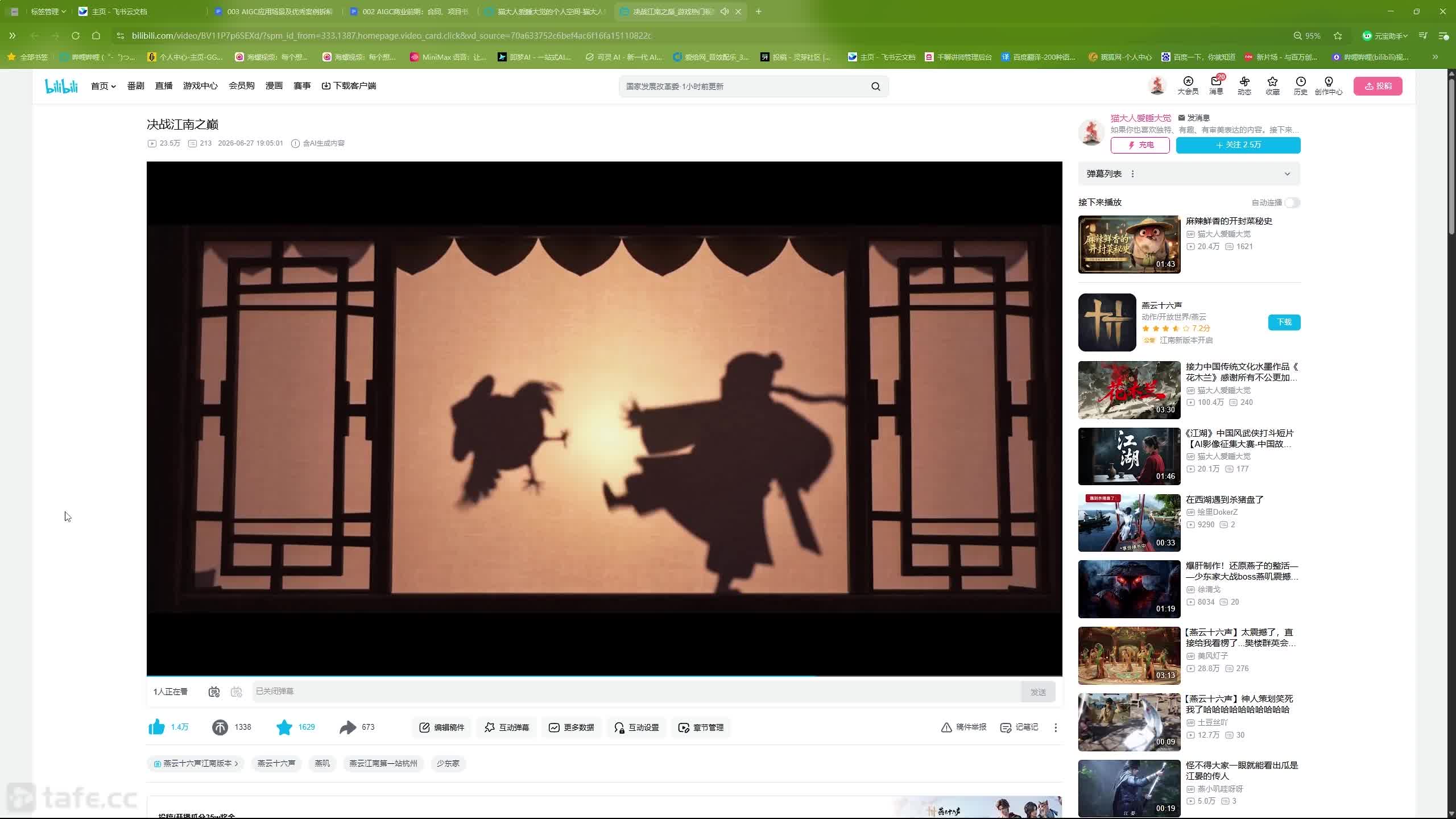Focus the bilibili search input field

(x=744, y=86)
